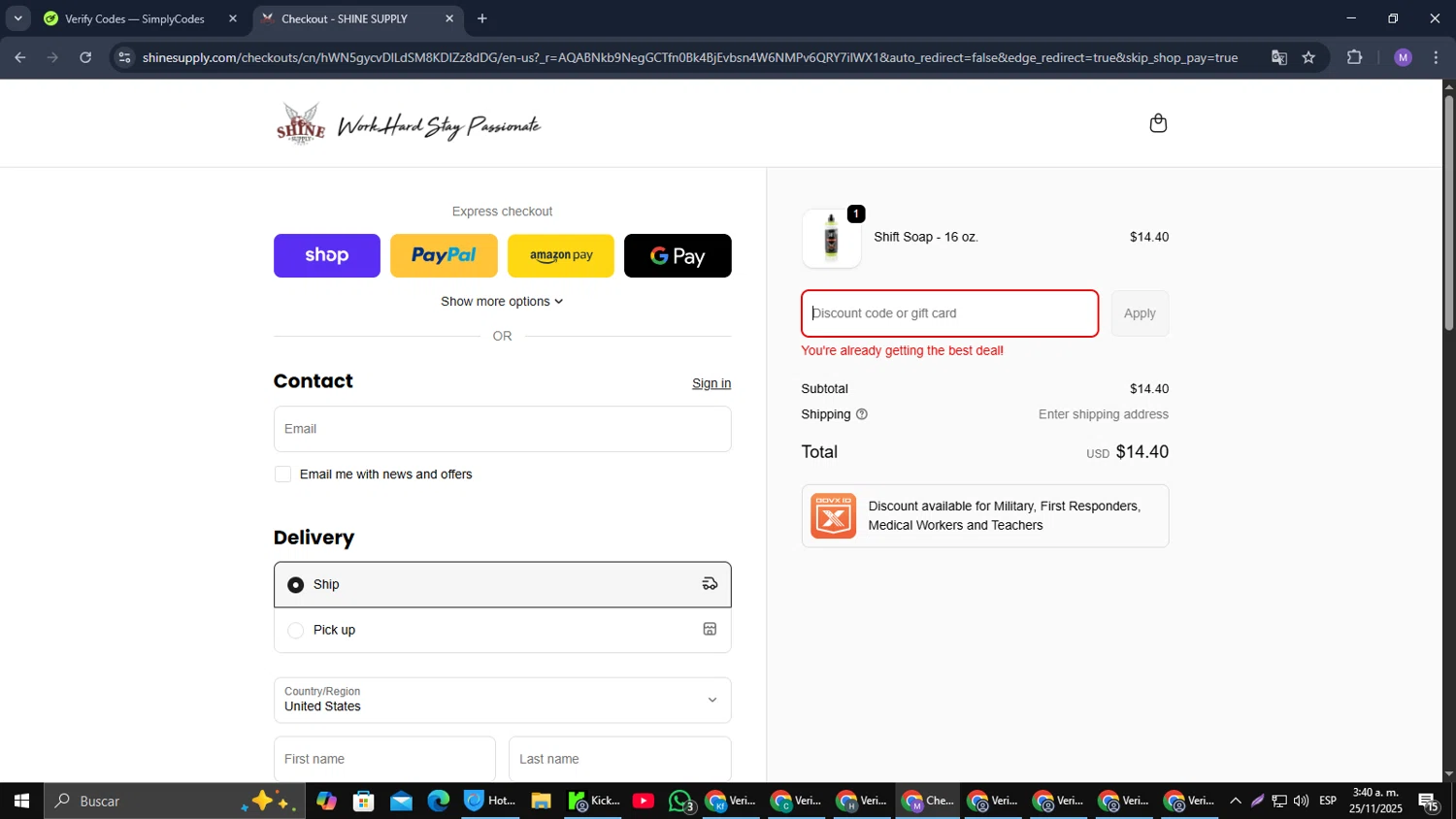Viewport: 1456px width, 819px height.
Task: Launch Microsoft Store from the taskbar
Action: coord(364,801)
